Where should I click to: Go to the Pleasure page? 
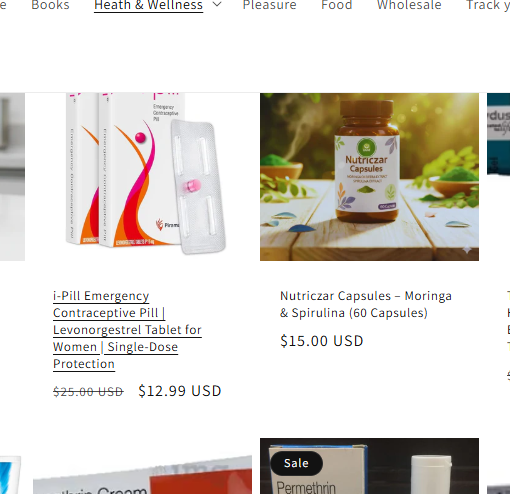[269, 5]
